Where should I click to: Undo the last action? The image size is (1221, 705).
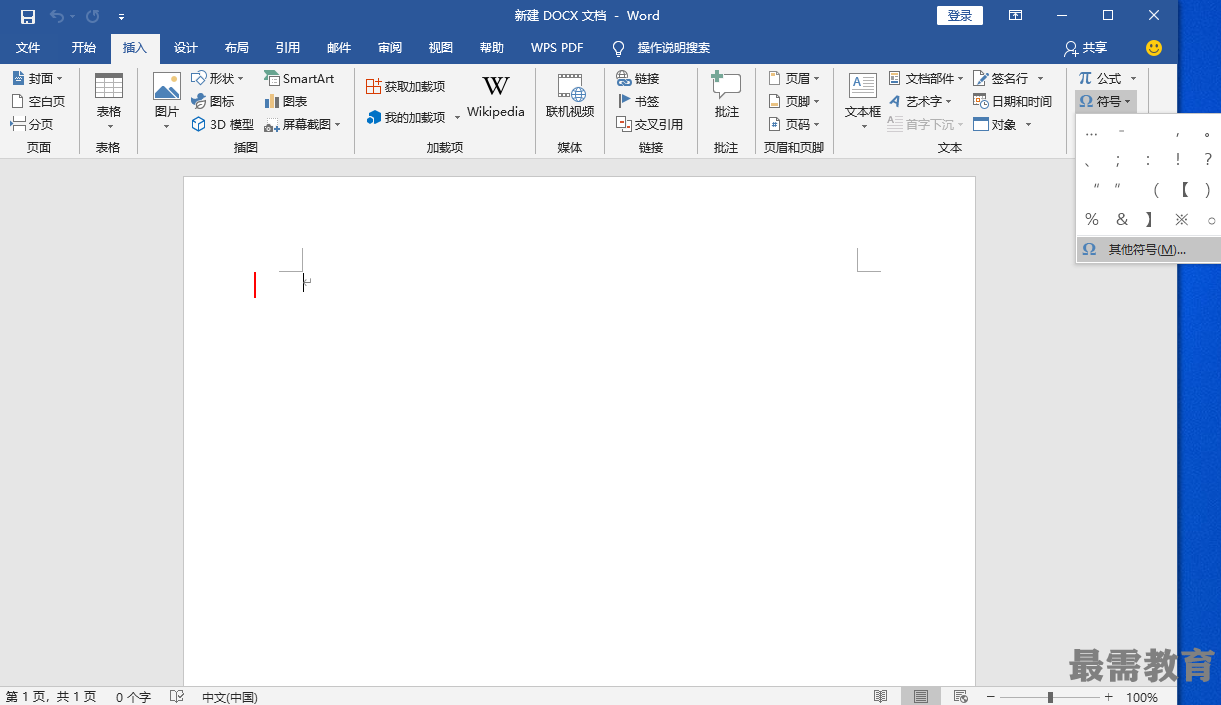point(57,16)
